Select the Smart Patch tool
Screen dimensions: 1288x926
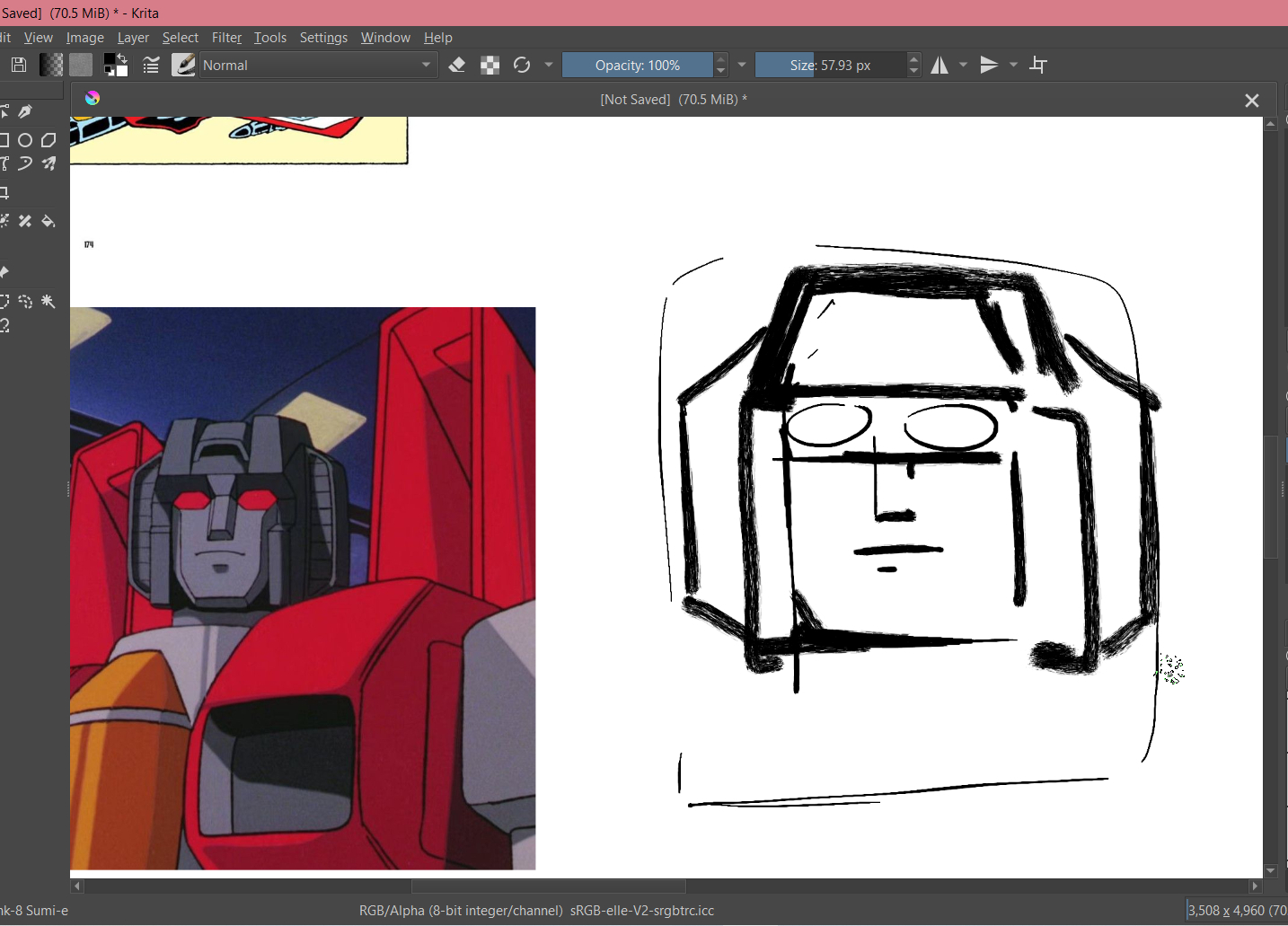(25, 221)
